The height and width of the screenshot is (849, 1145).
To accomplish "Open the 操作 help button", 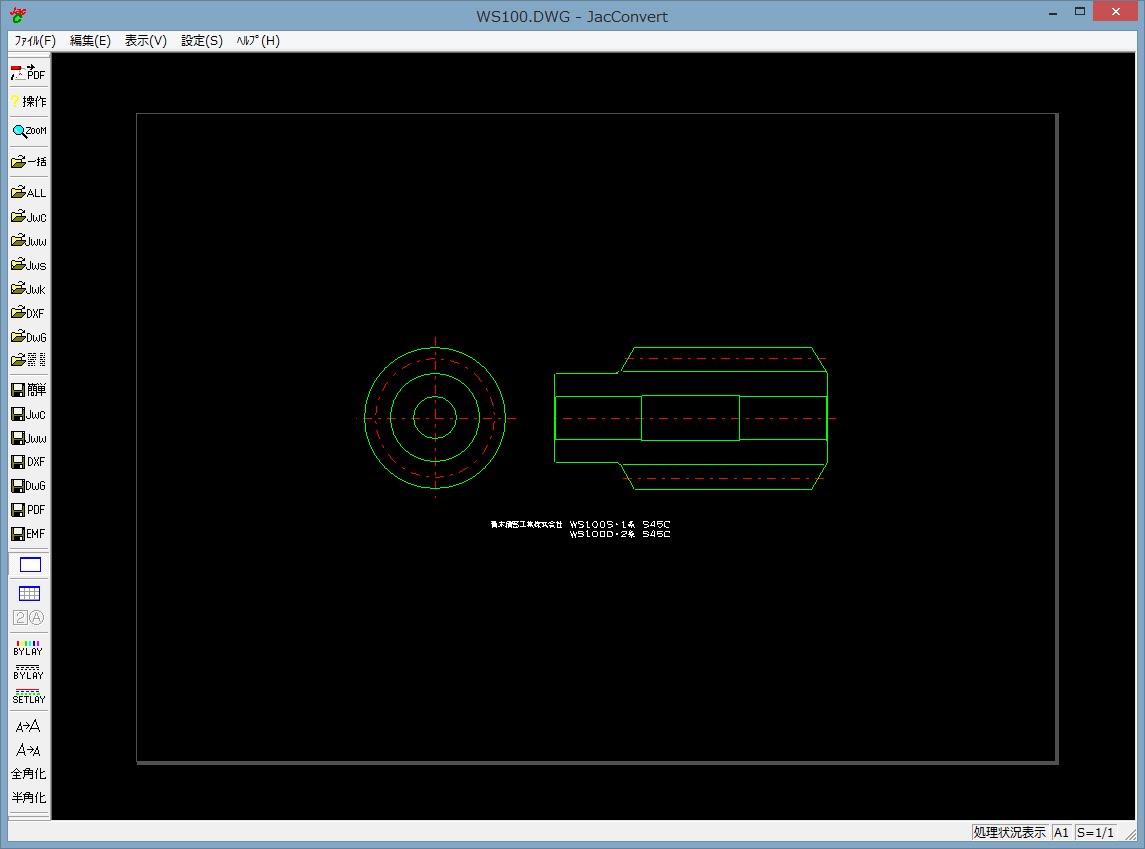I will [28, 101].
